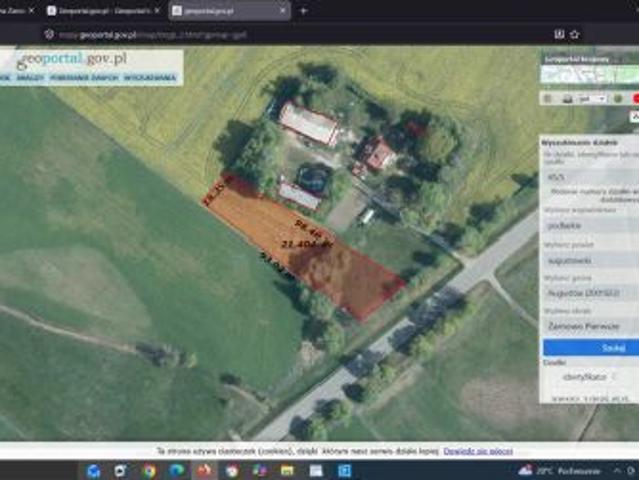
Task: Click the weather widget in the taskbar
Action: pos(559,471)
